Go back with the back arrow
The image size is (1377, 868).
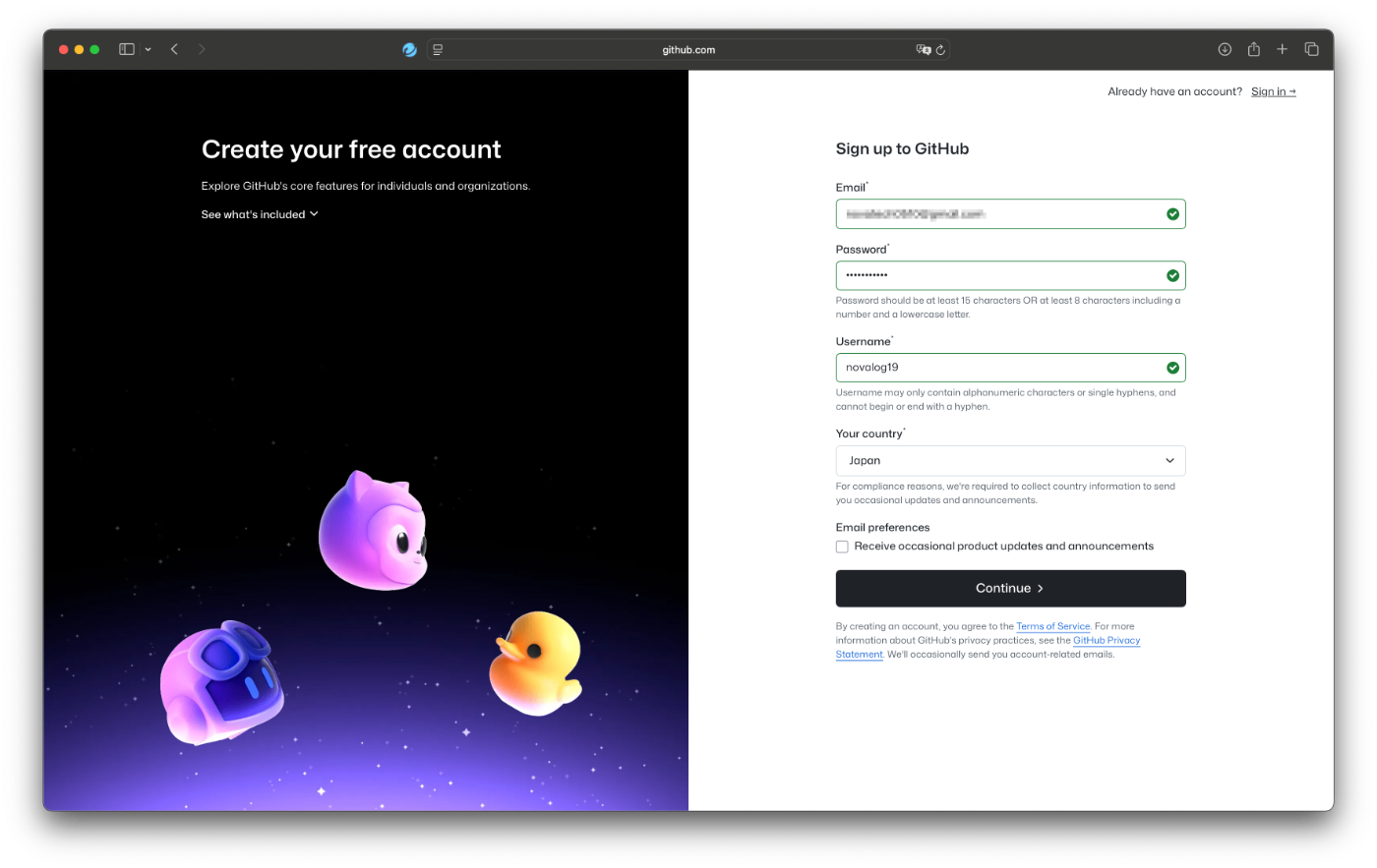pyautogui.click(x=174, y=49)
